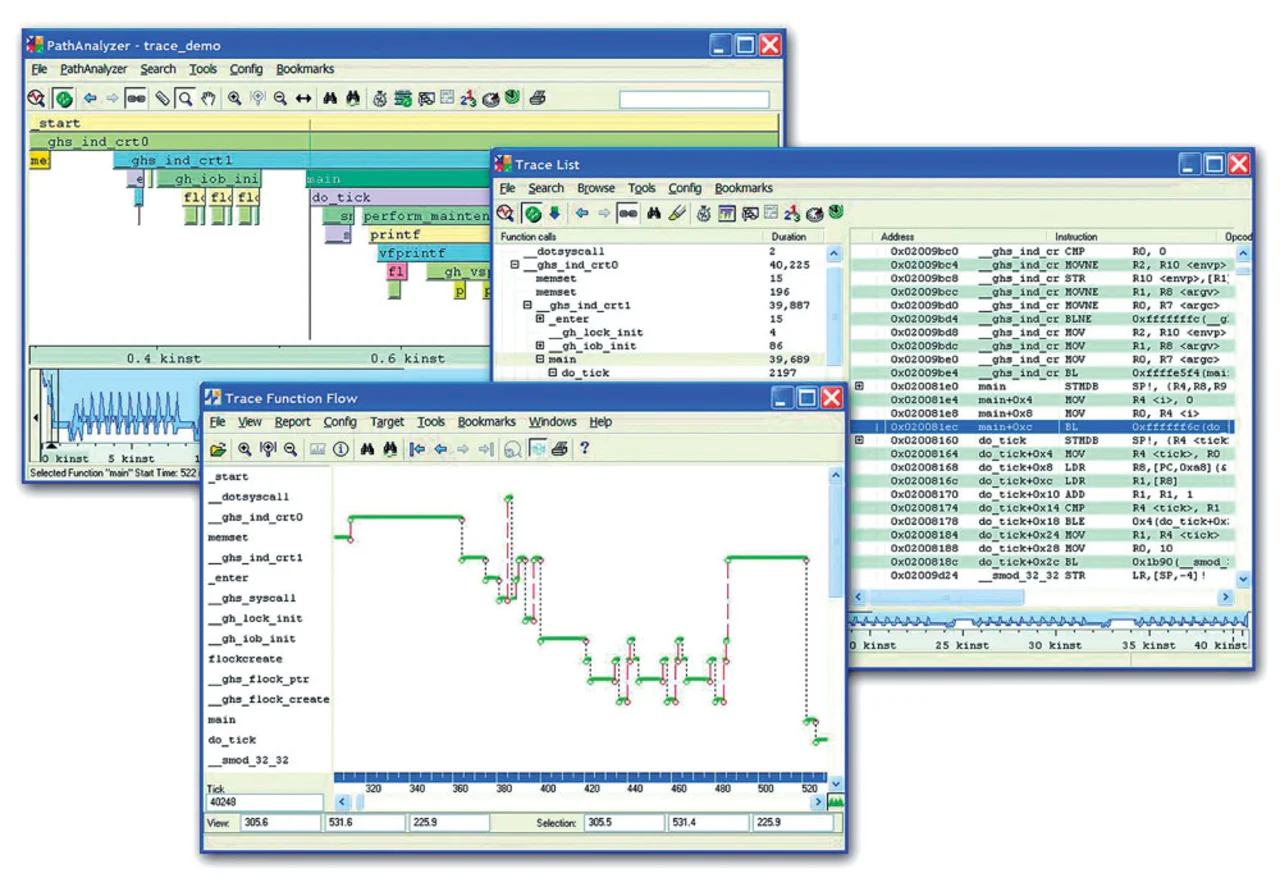Open the Report menu in Trace Function Flow
The height and width of the screenshot is (887, 1280).
(x=292, y=422)
